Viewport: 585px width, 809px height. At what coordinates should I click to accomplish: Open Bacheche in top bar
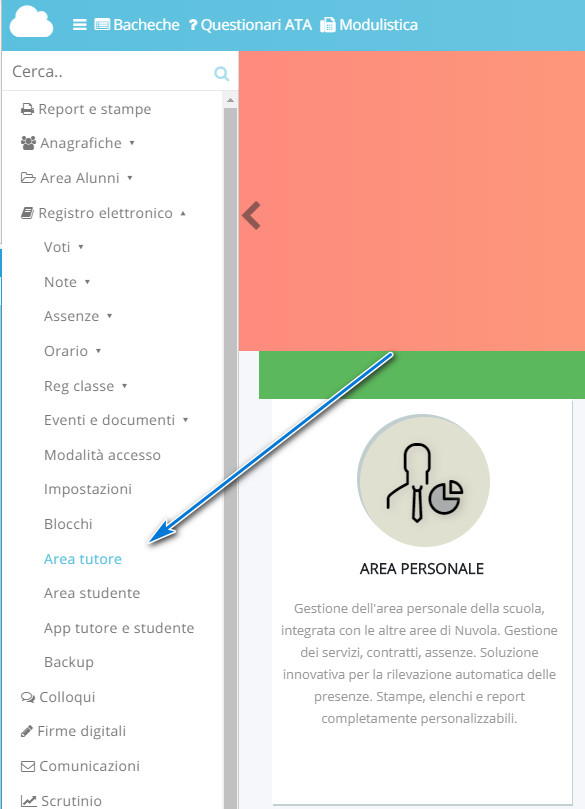137,25
